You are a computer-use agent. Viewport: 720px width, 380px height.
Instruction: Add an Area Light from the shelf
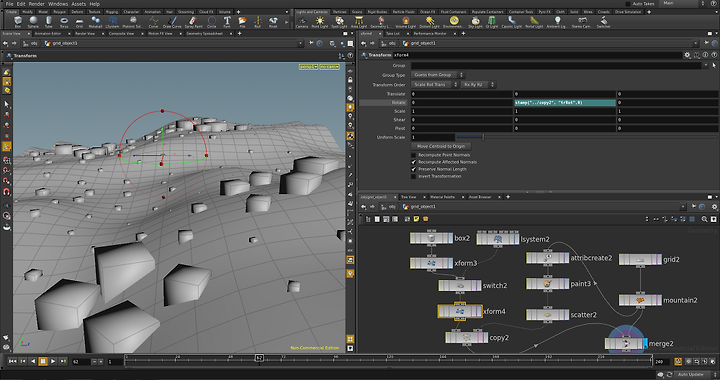click(359, 22)
